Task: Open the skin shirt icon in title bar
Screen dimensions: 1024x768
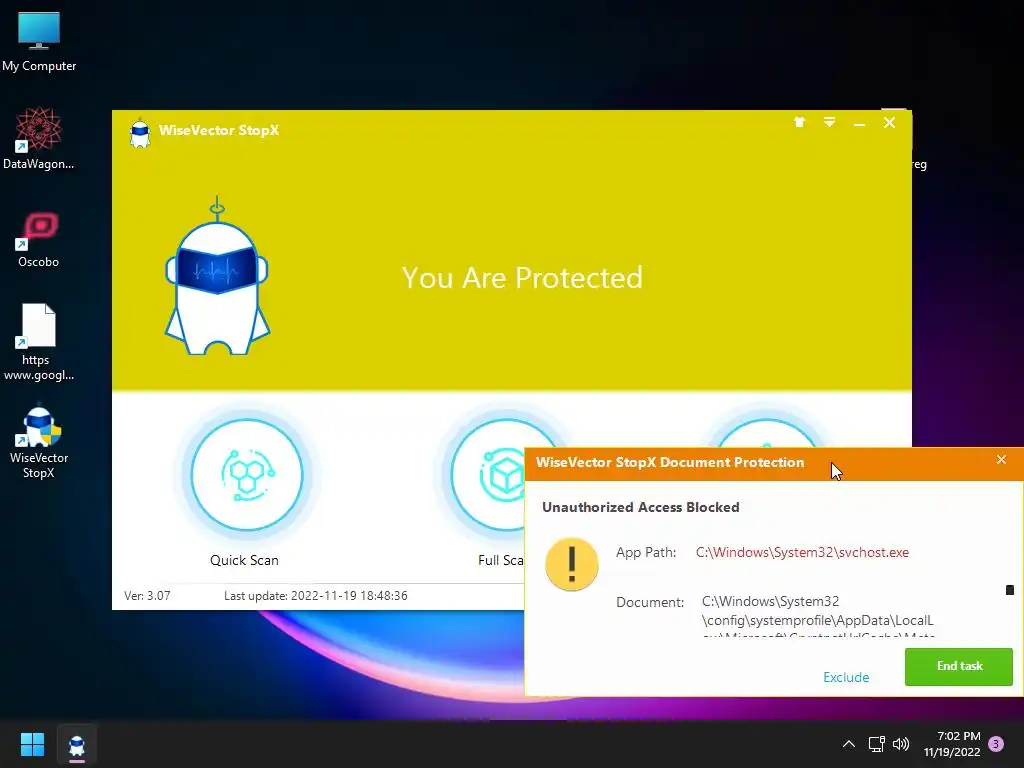Action: (x=799, y=122)
